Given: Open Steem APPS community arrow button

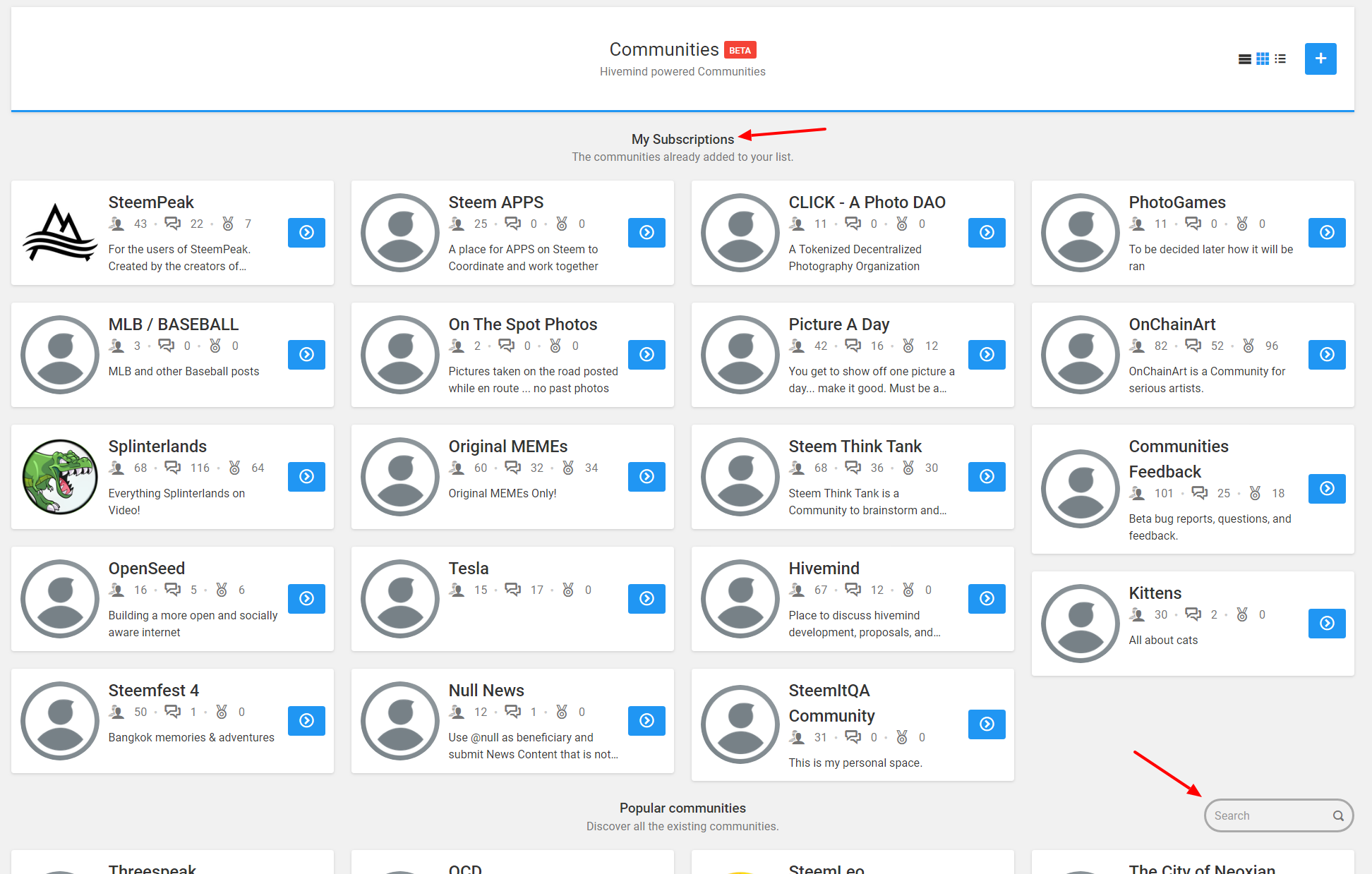Looking at the screenshot, I should pyautogui.click(x=646, y=233).
